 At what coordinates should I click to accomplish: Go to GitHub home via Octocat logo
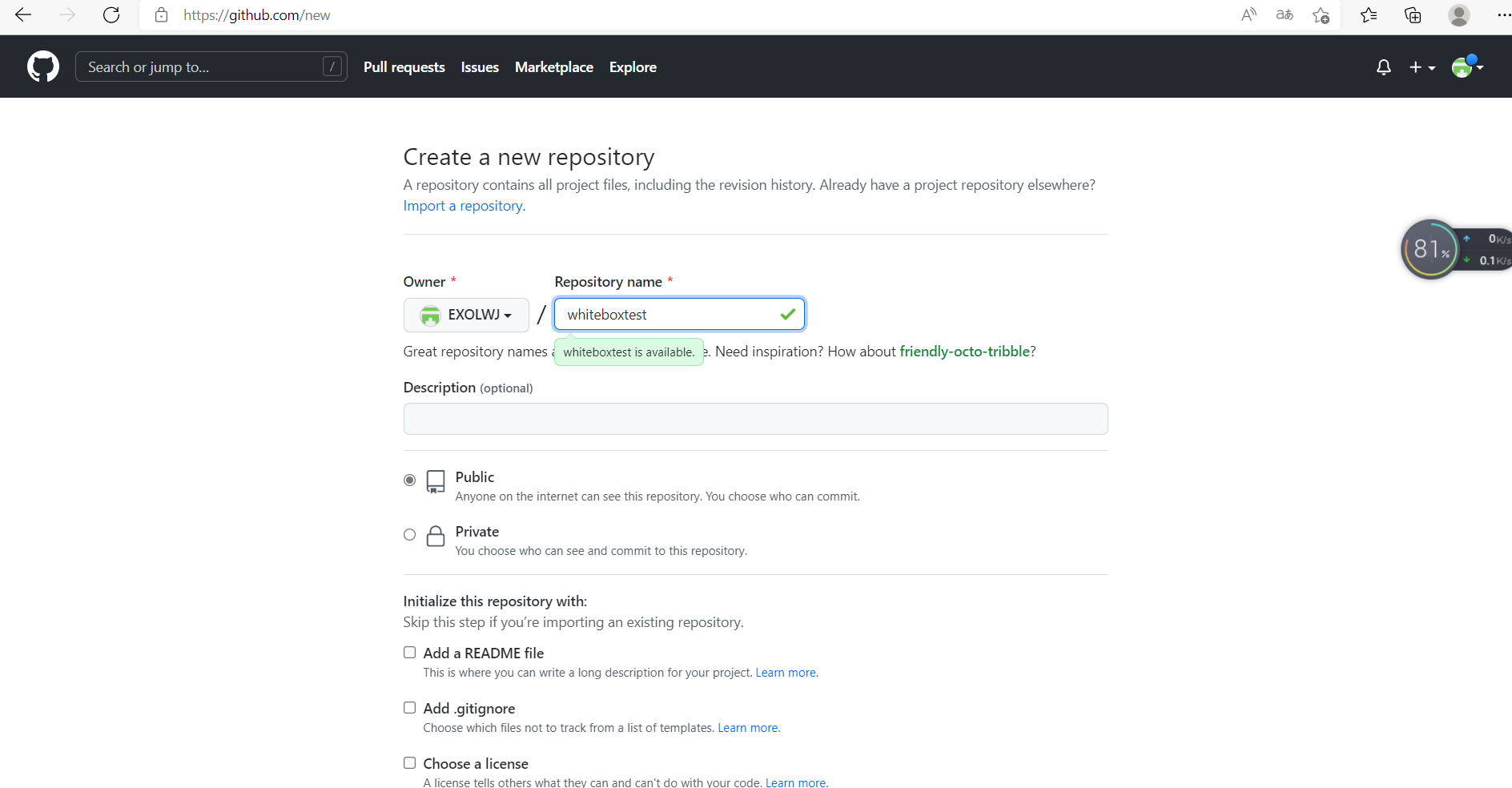(x=43, y=66)
